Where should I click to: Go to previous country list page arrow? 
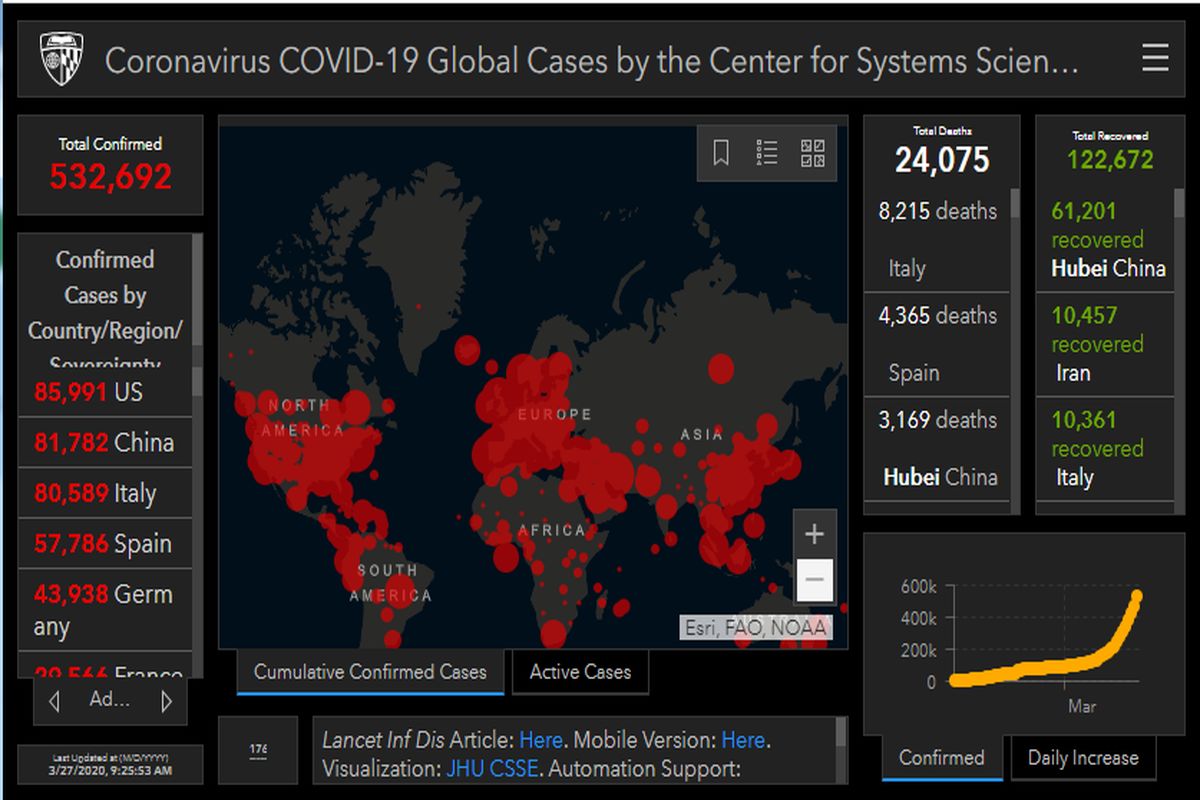[x=54, y=701]
